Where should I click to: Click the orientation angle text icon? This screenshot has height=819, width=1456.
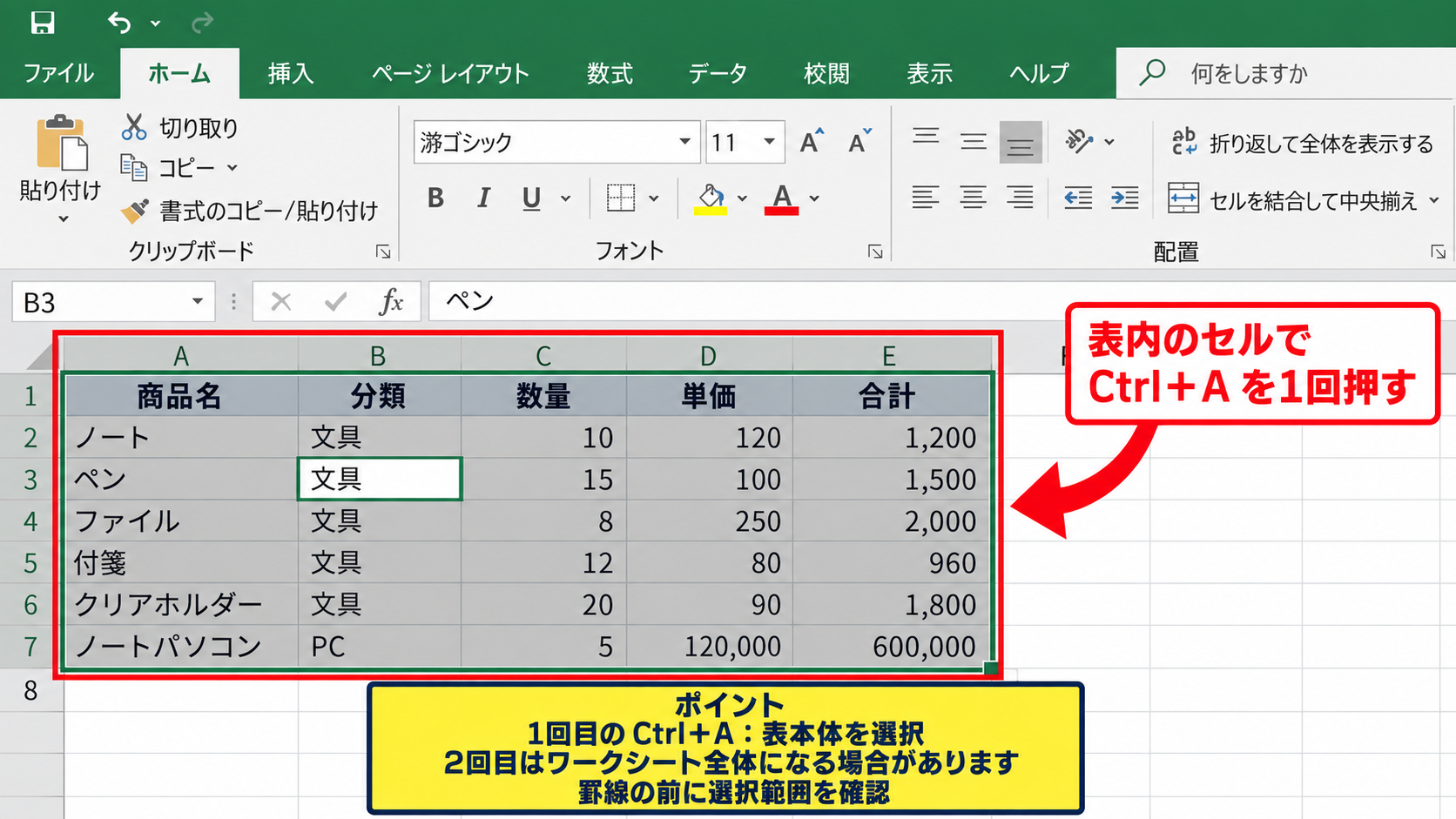tap(1079, 141)
